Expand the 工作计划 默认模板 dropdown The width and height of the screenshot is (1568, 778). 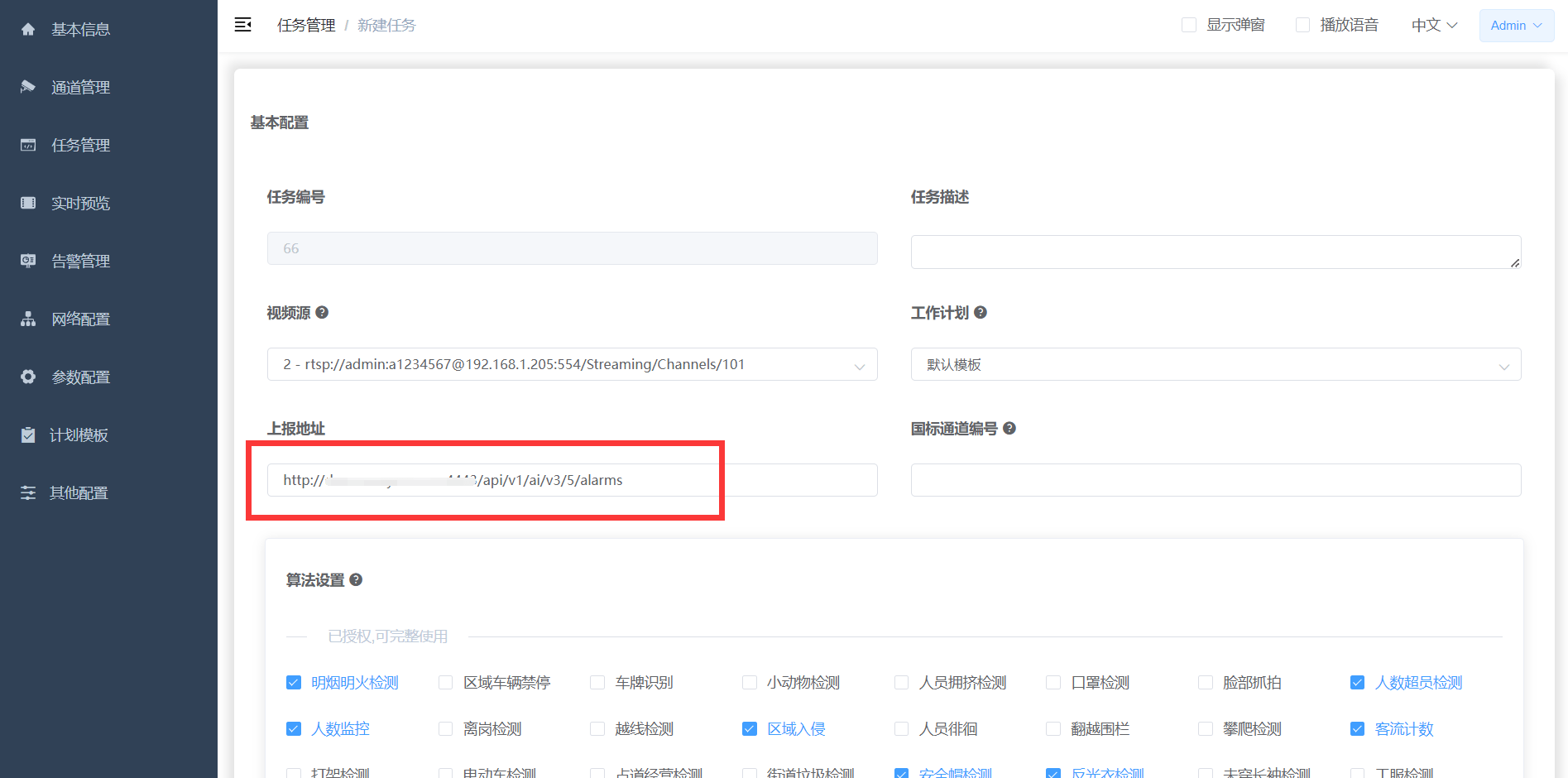(x=1216, y=364)
